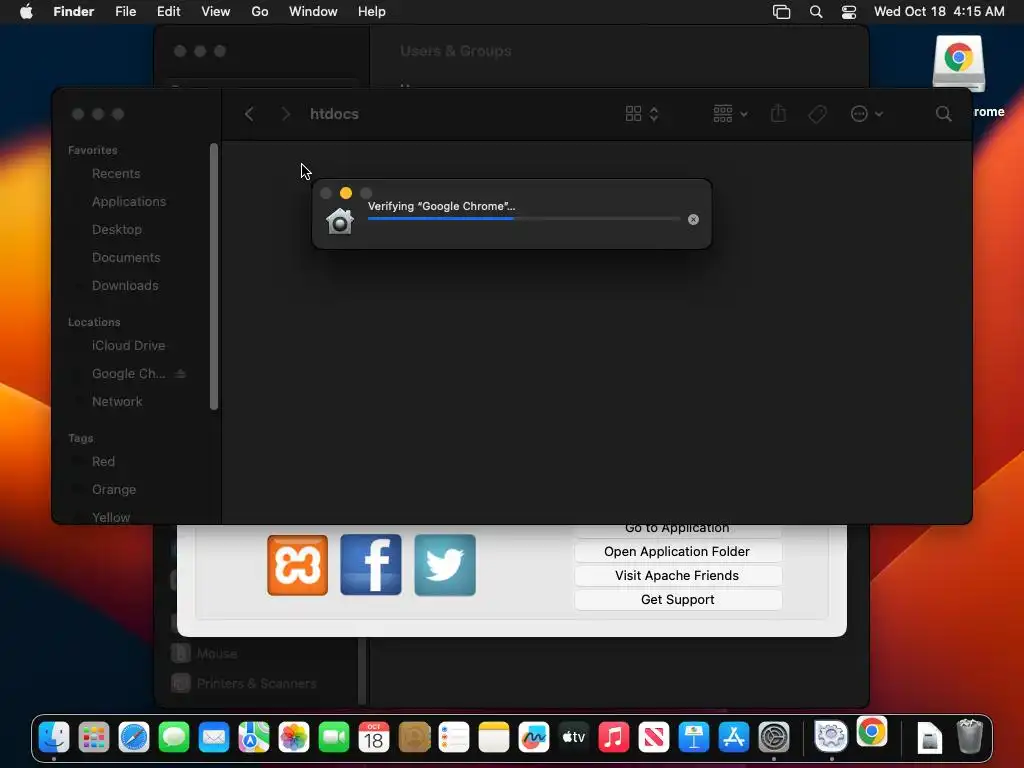Open the File menu
This screenshot has width=1024, height=768.
(125, 12)
